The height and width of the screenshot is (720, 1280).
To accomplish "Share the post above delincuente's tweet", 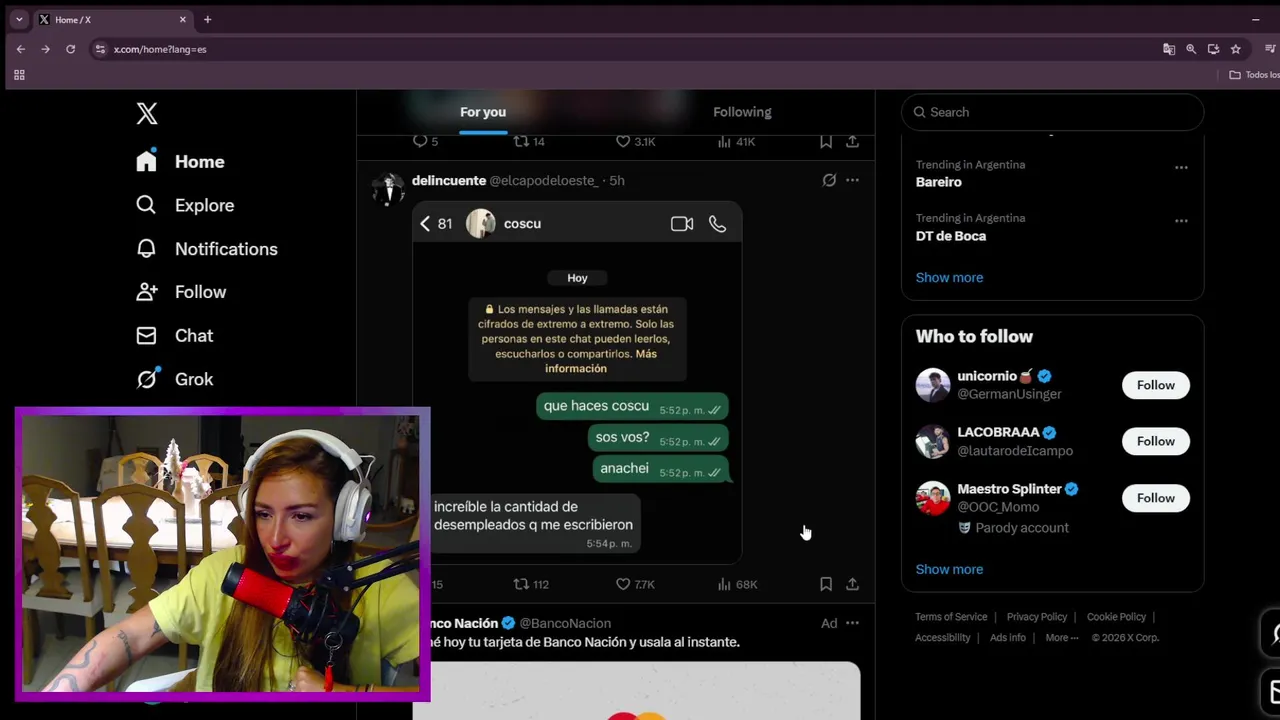I will tap(852, 142).
